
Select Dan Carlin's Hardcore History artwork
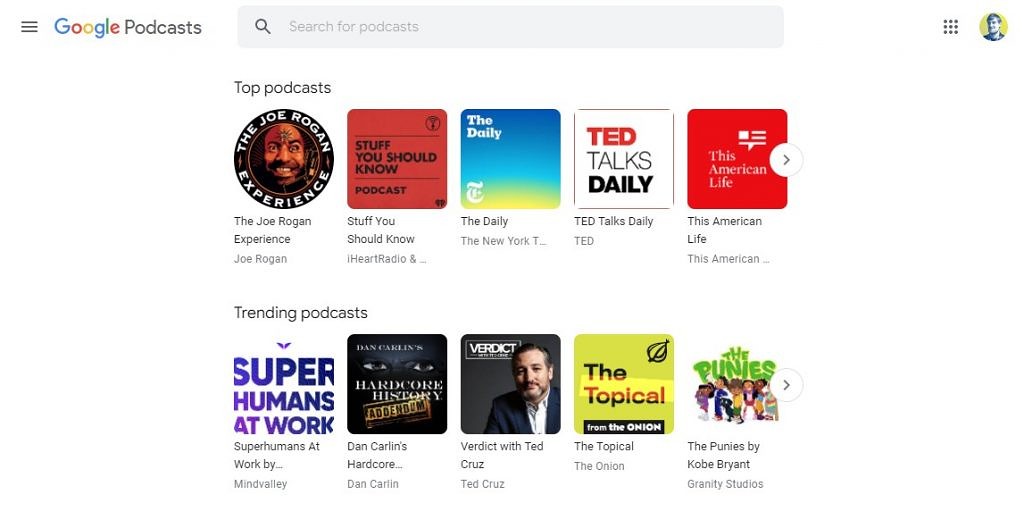click(x=397, y=384)
